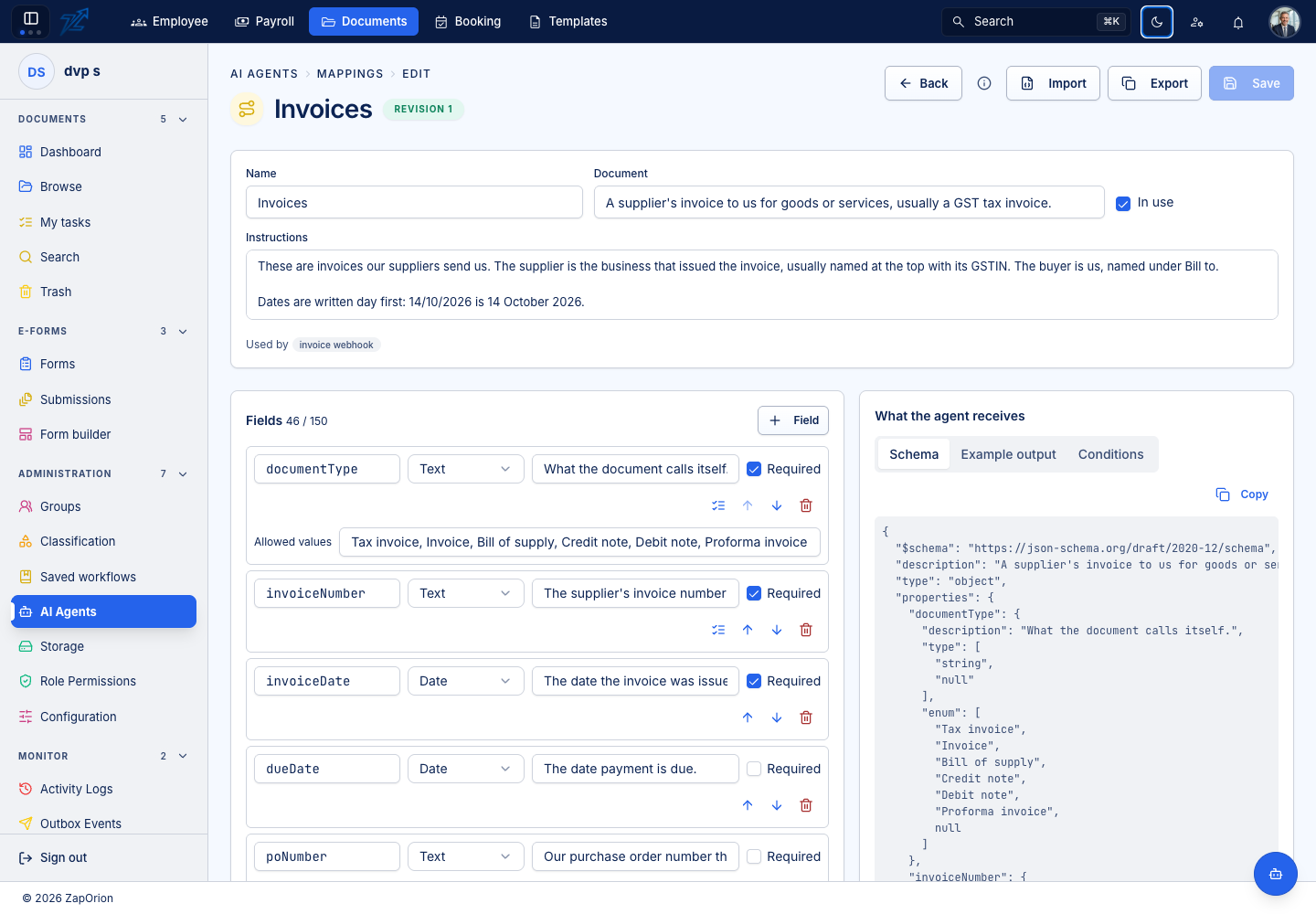Delete the dueDate field

coord(806,805)
